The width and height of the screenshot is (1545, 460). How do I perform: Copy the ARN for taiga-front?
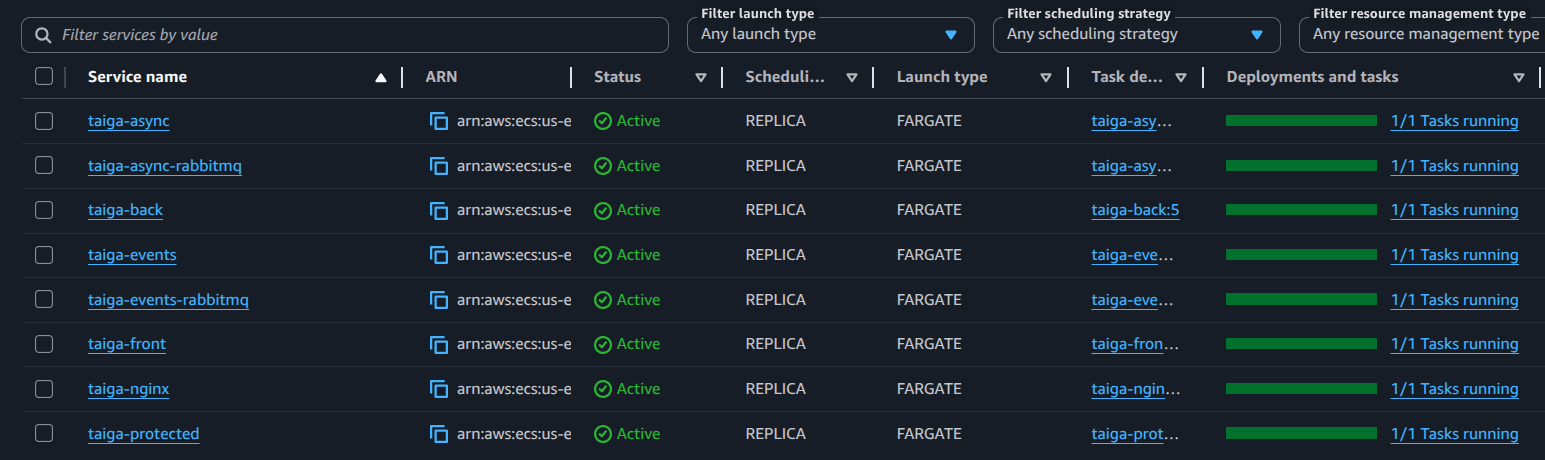coord(439,344)
